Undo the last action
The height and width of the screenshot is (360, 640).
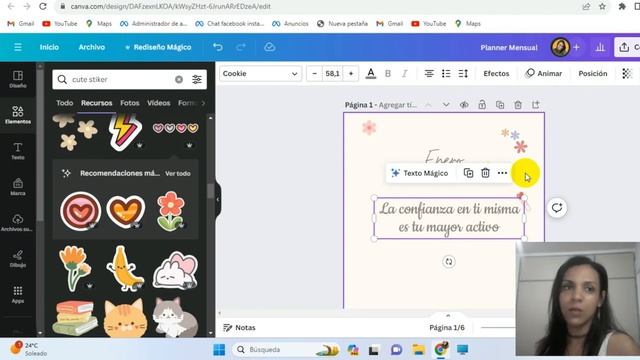218,47
